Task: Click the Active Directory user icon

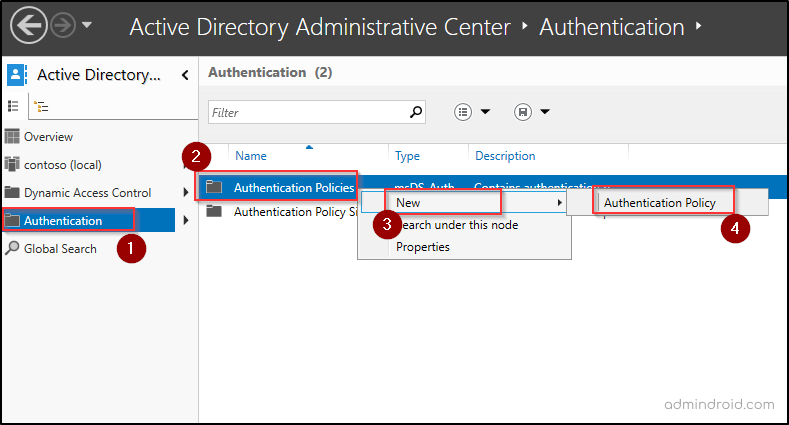Action: pyautogui.click(x=16, y=75)
